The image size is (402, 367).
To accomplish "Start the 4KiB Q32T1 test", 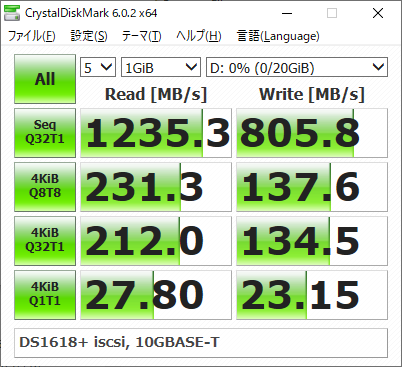I will (45, 241).
